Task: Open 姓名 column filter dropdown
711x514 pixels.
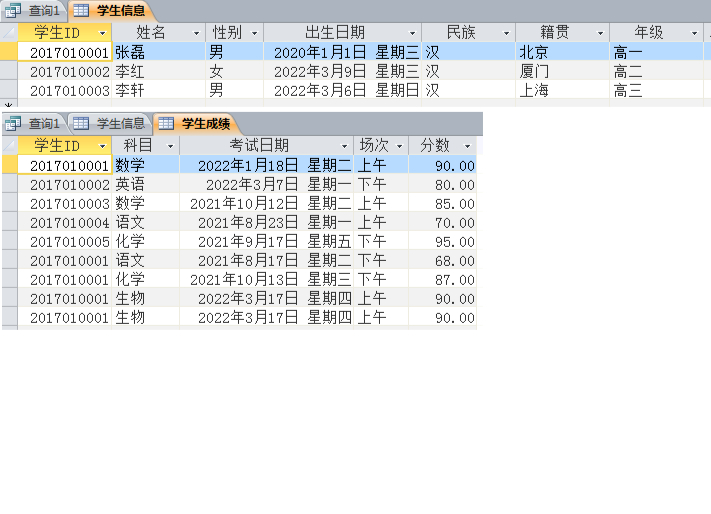Action: [196, 33]
